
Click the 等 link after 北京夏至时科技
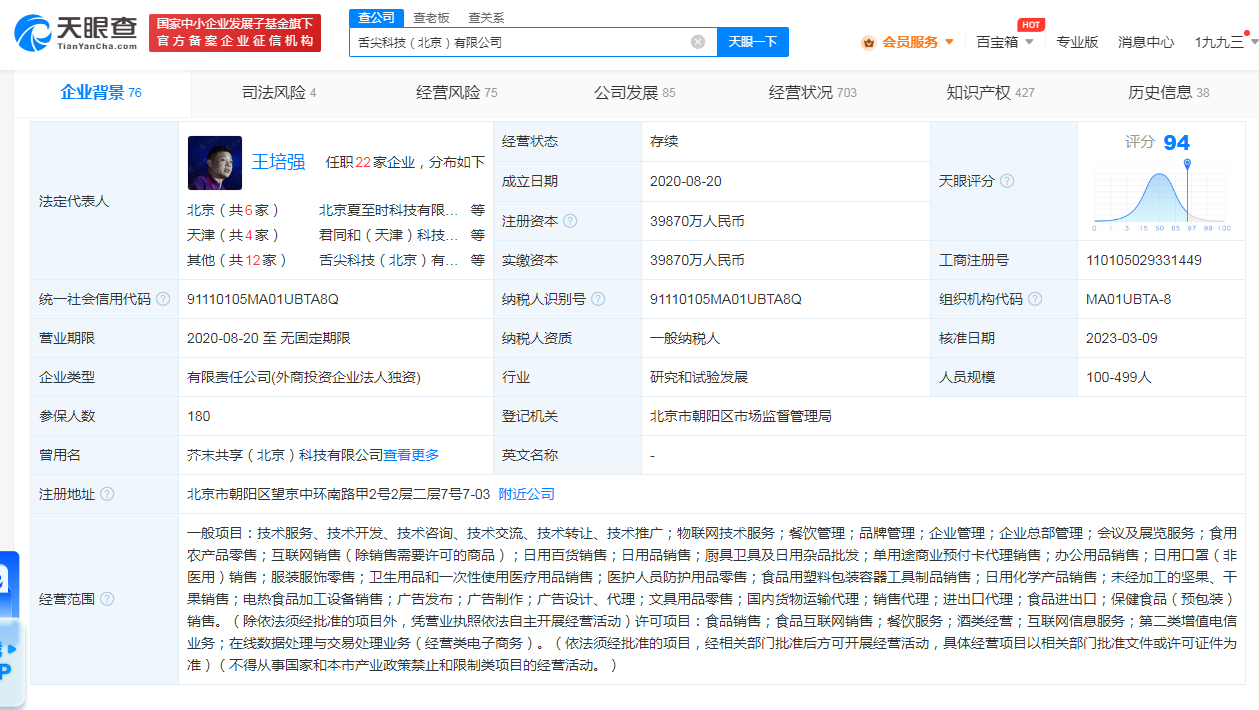pos(478,211)
